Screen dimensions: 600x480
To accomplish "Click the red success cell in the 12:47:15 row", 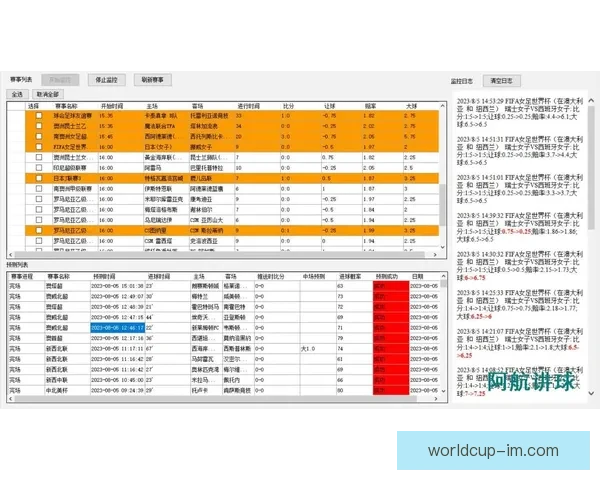I will click(391, 317).
